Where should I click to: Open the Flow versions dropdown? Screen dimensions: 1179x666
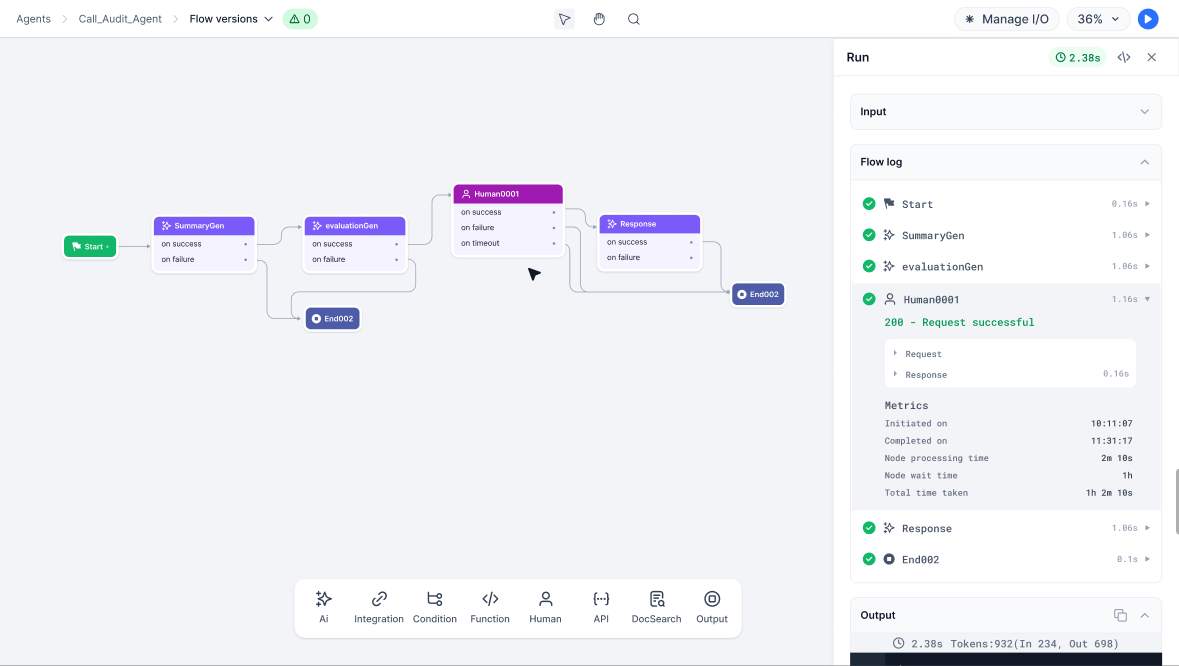click(231, 19)
